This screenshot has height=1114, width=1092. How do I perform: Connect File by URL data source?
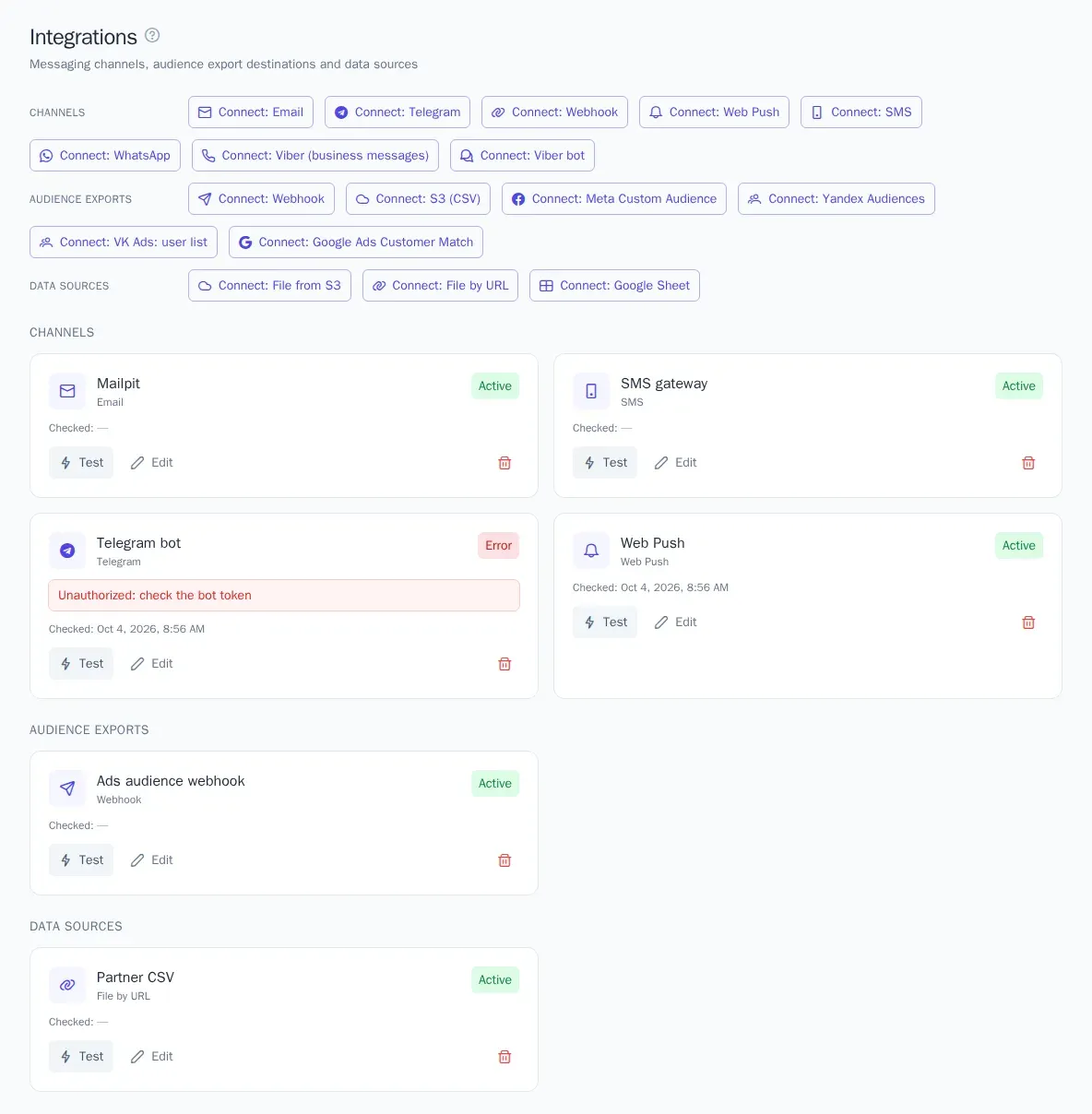pyautogui.click(x=440, y=286)
